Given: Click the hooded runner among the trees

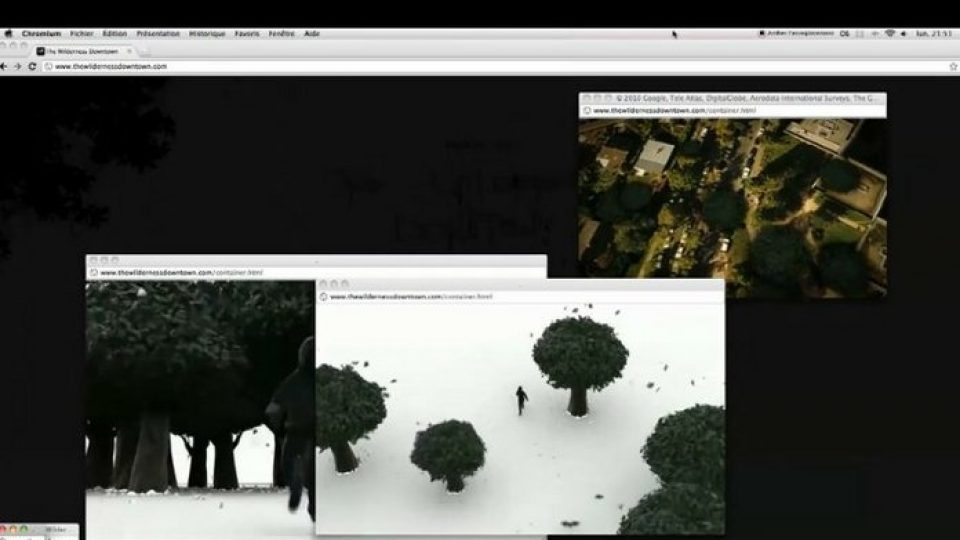Looking at the screenshot, I should [x=294, y=429].
